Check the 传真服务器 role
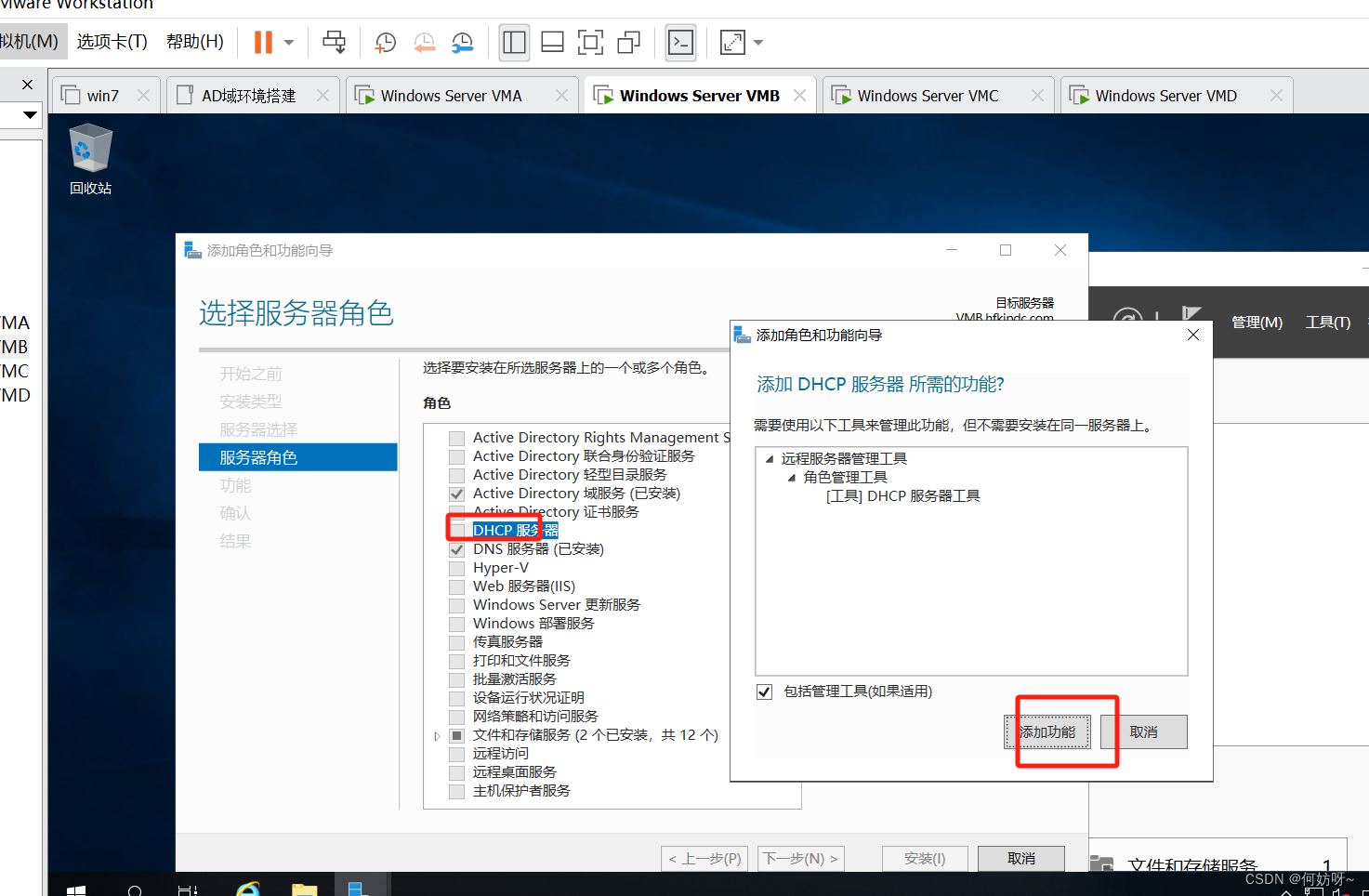Viewport: 1369px width, 896px height. 456,642
